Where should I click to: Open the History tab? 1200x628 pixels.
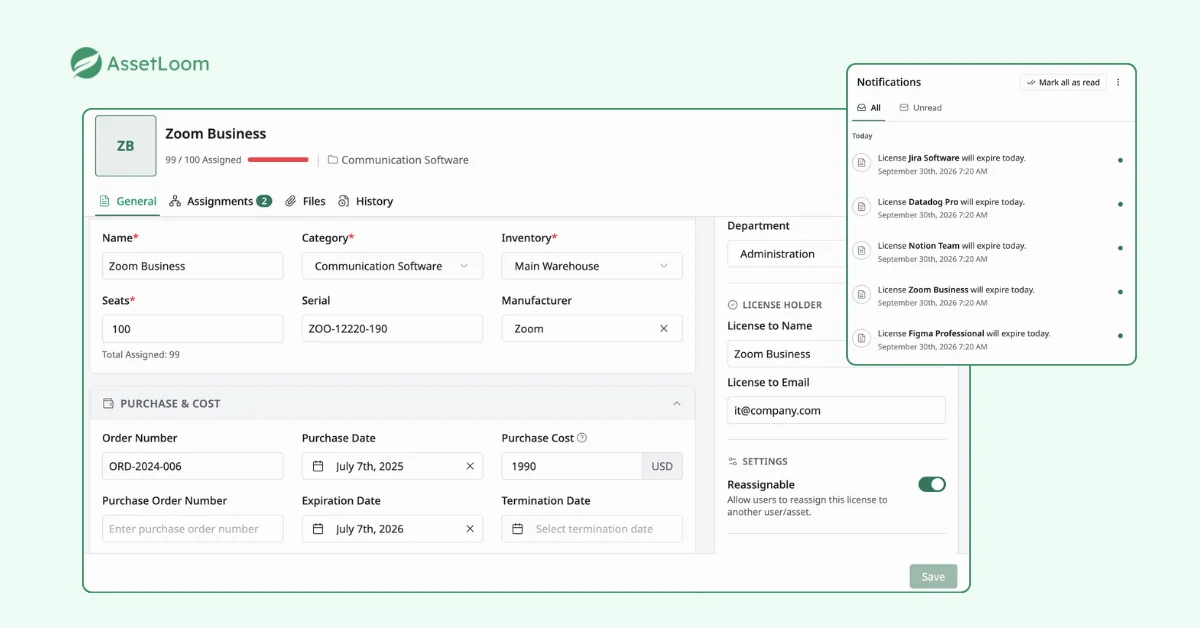365,201
